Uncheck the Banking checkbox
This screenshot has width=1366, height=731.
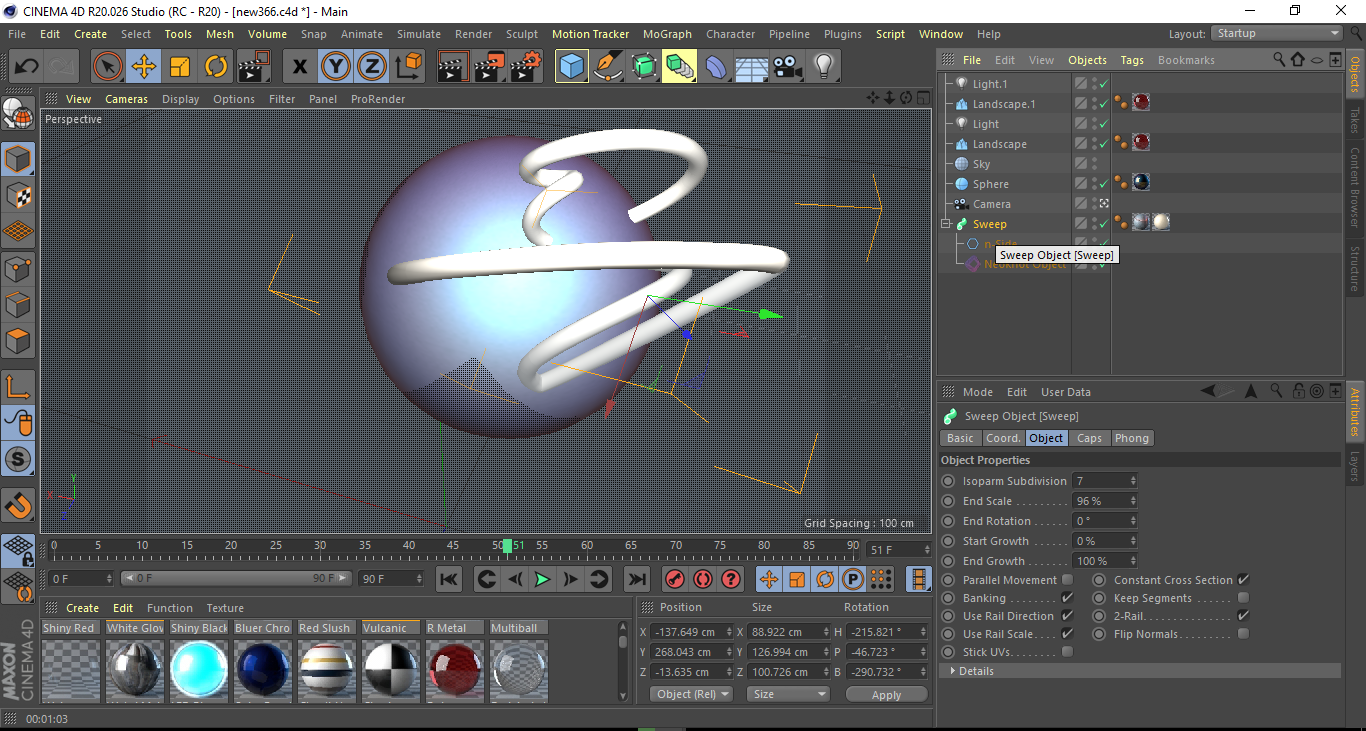tap(1067, 598)
